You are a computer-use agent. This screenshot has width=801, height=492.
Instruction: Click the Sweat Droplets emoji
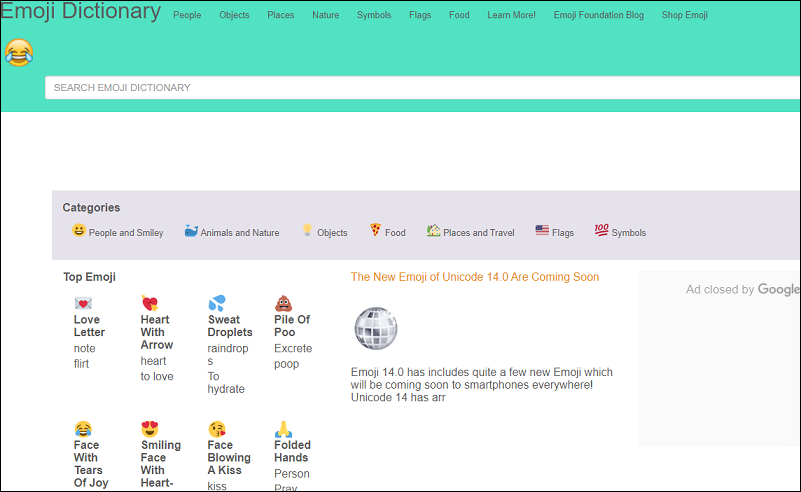click(x=217, y=303)
